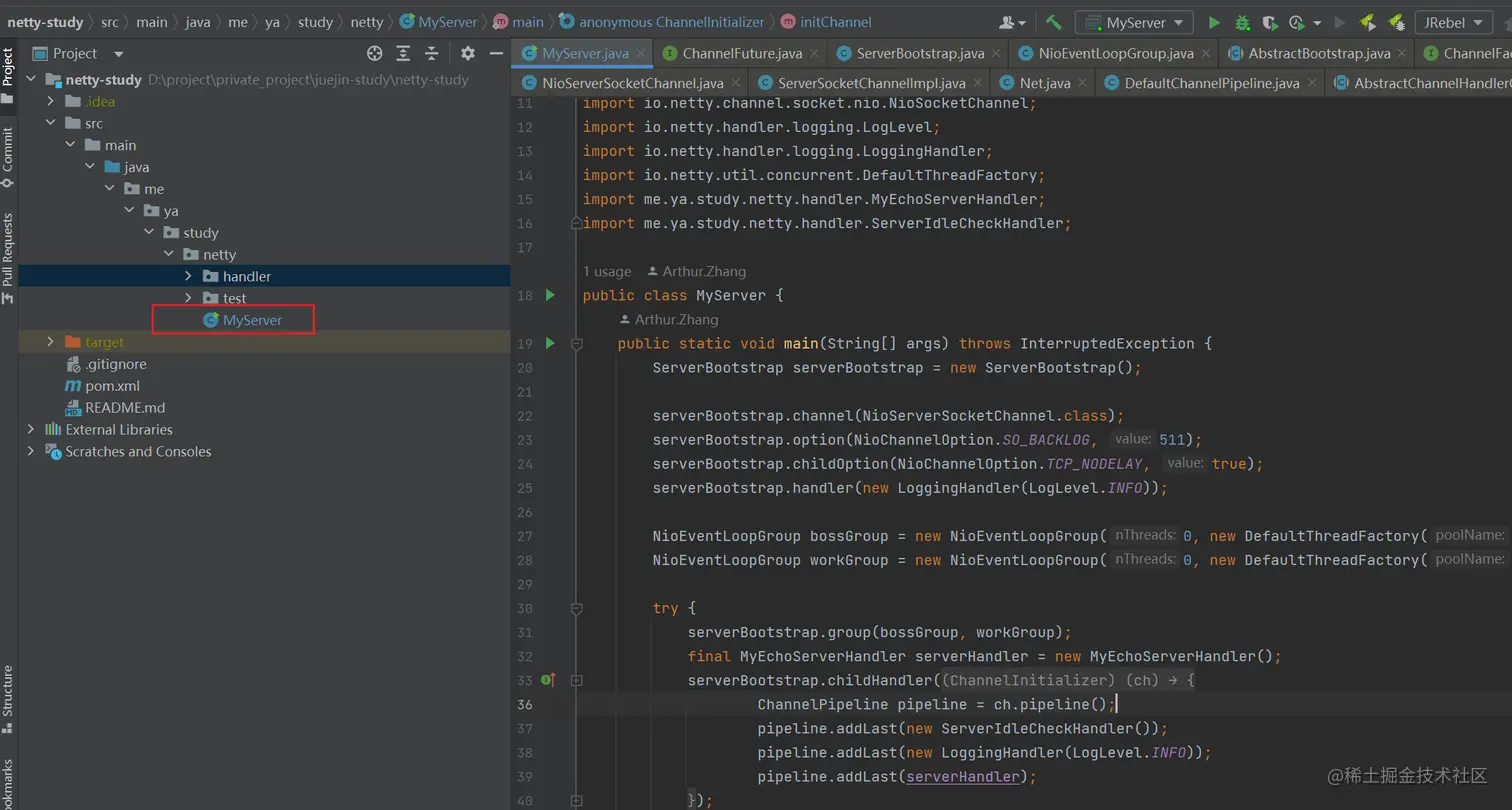Click Expand All in Project panel
This screenshot has width=1512, height=810.
(x=403, y=53)
